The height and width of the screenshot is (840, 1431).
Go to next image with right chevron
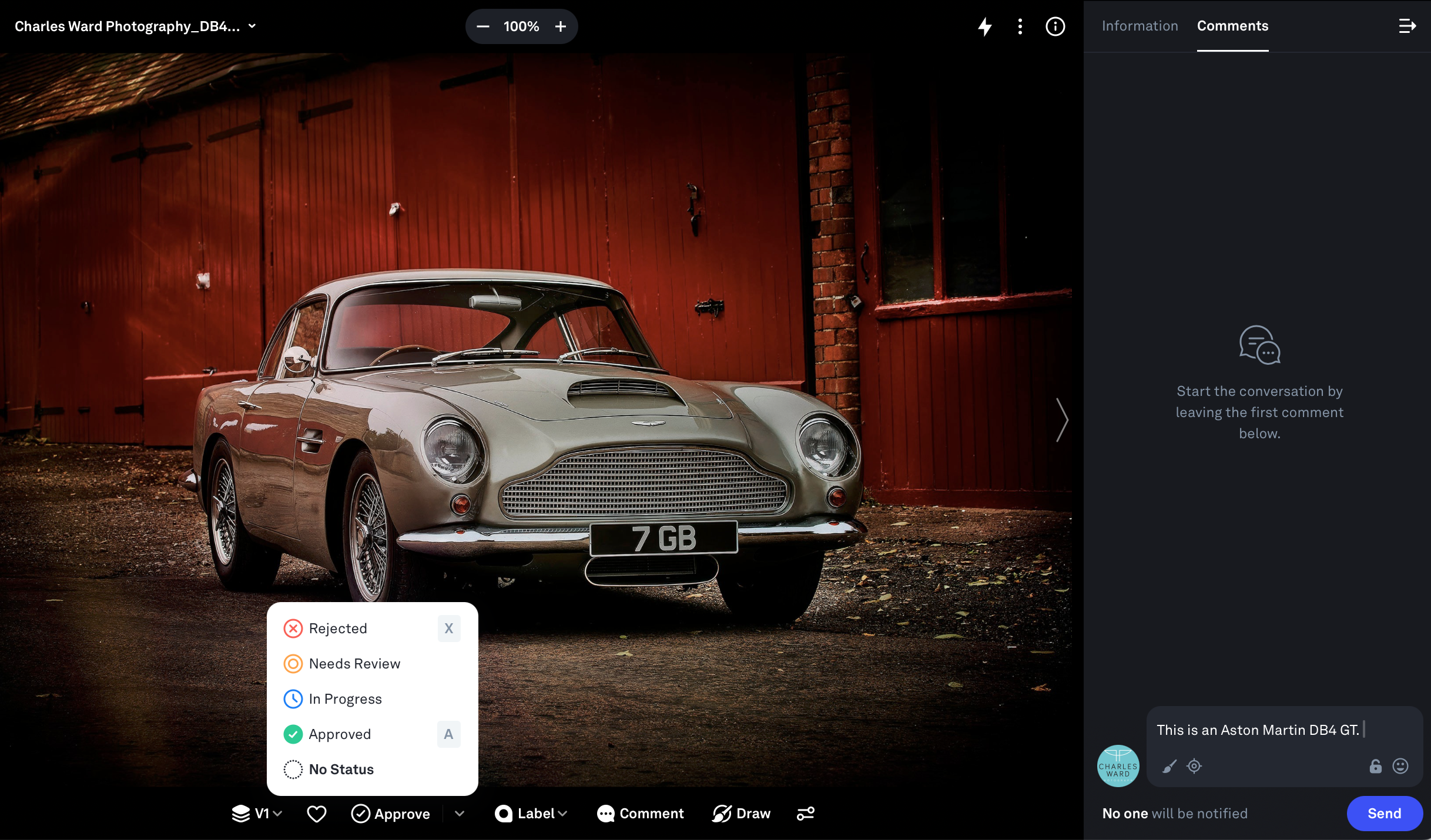[x=1061, y=420]
